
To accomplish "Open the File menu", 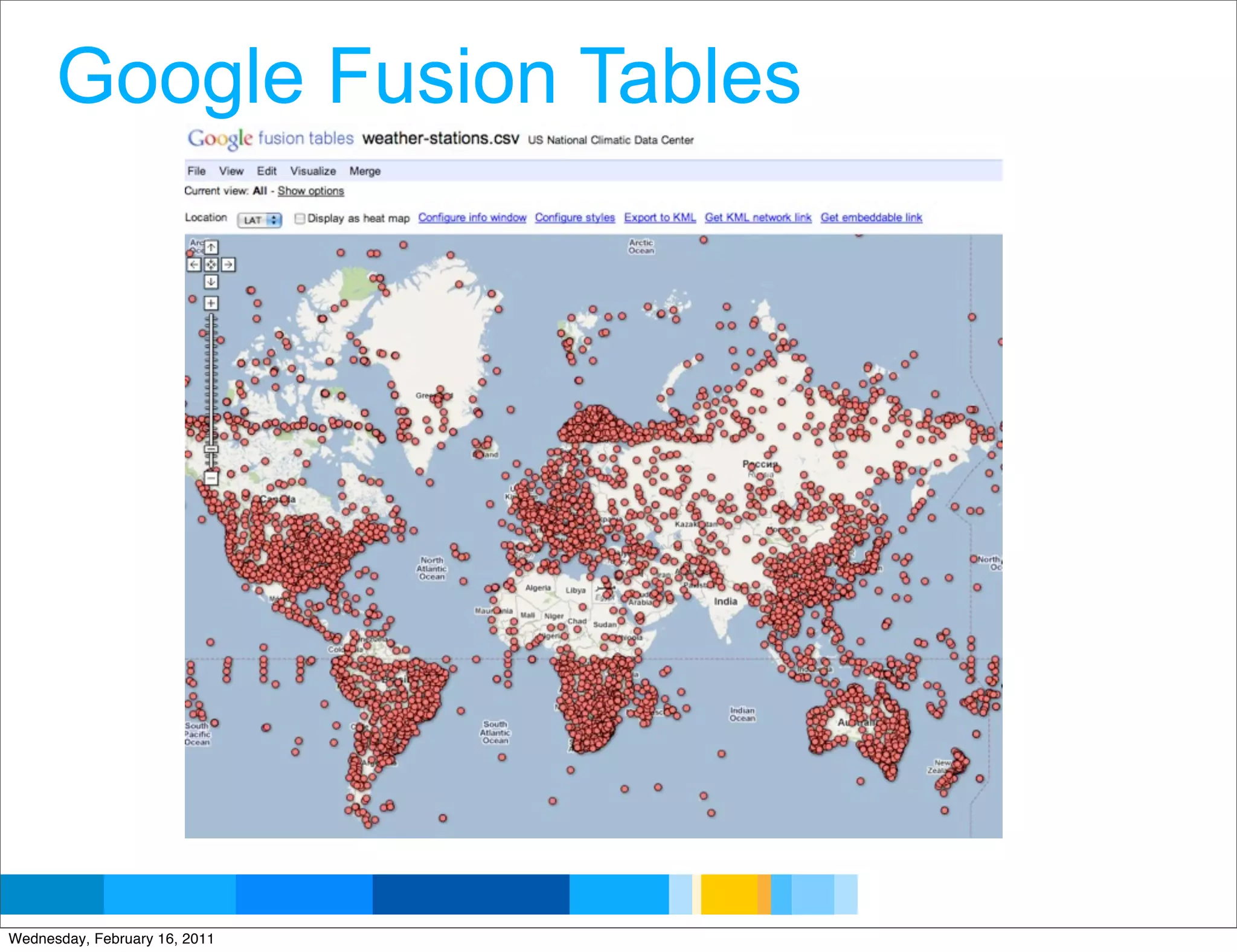I will click(x=196, y=171).
